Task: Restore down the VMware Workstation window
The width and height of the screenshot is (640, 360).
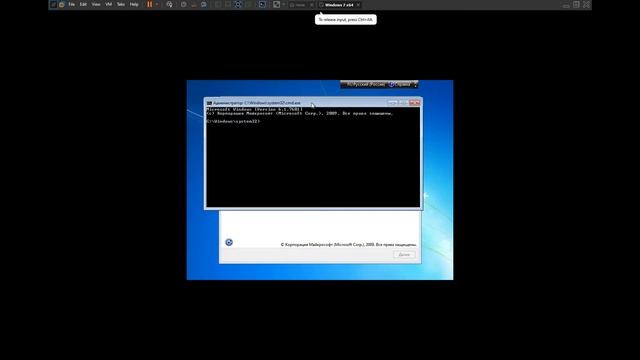Action: 576,5
